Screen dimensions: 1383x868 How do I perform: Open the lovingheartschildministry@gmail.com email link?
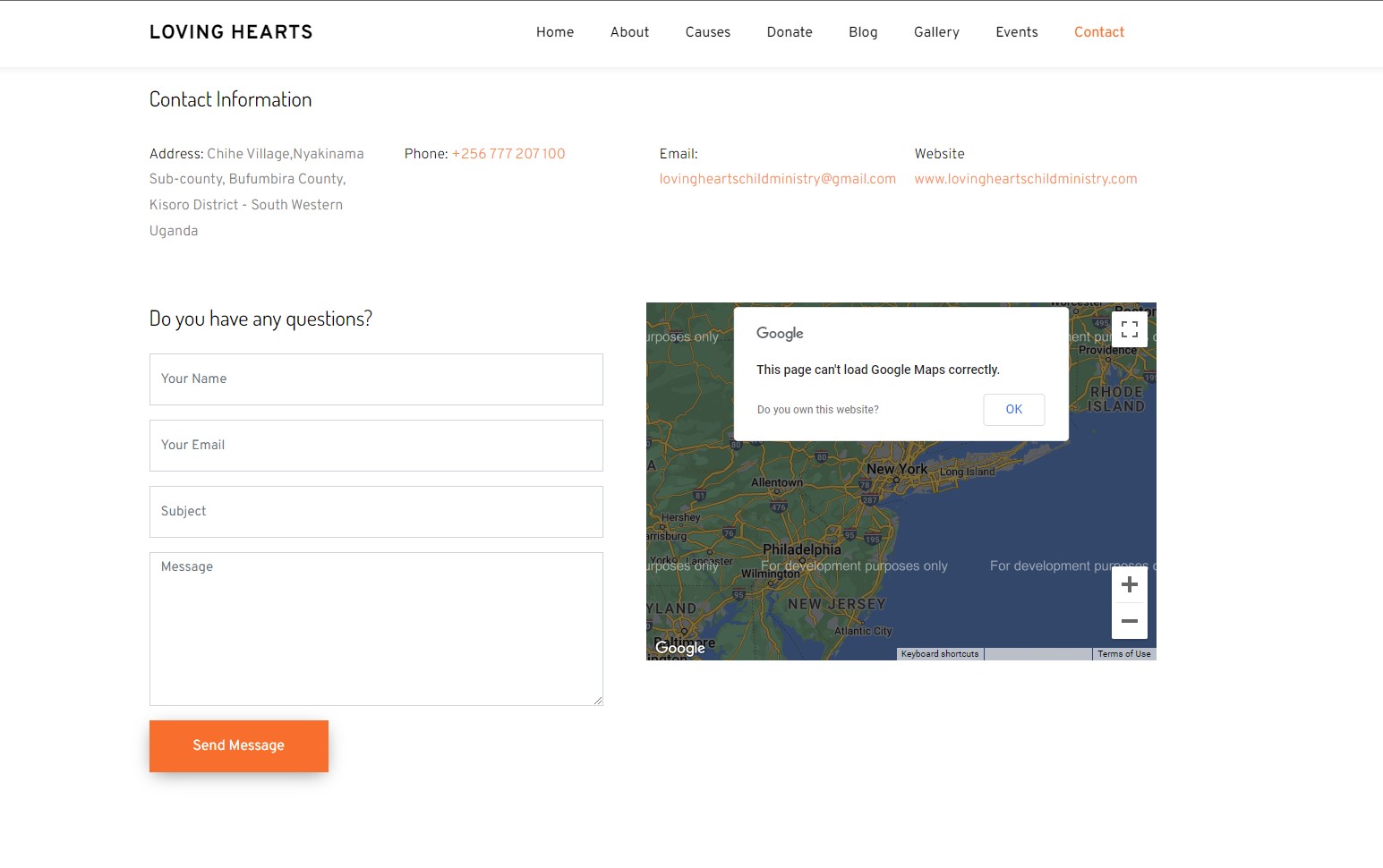point(778,179)
